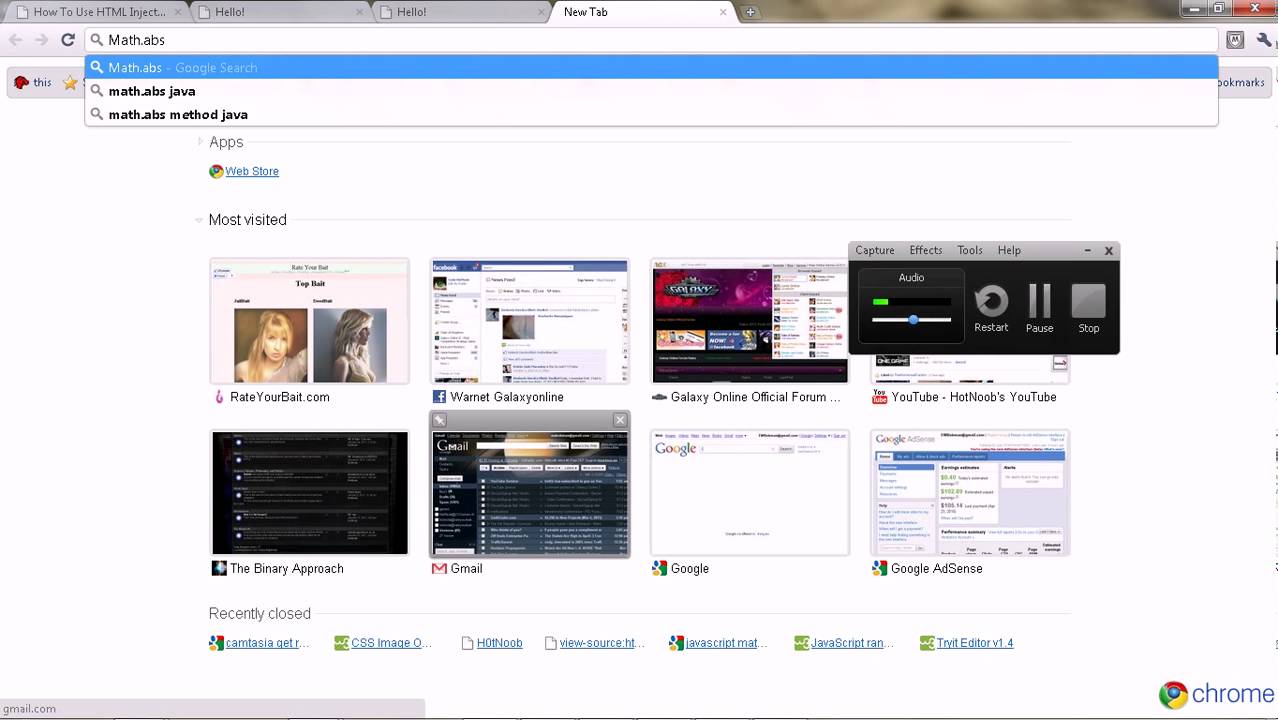This screenshot has width=1278, height=720.
Task: Open a new tab with the plus button
Action: click(750, 12)
